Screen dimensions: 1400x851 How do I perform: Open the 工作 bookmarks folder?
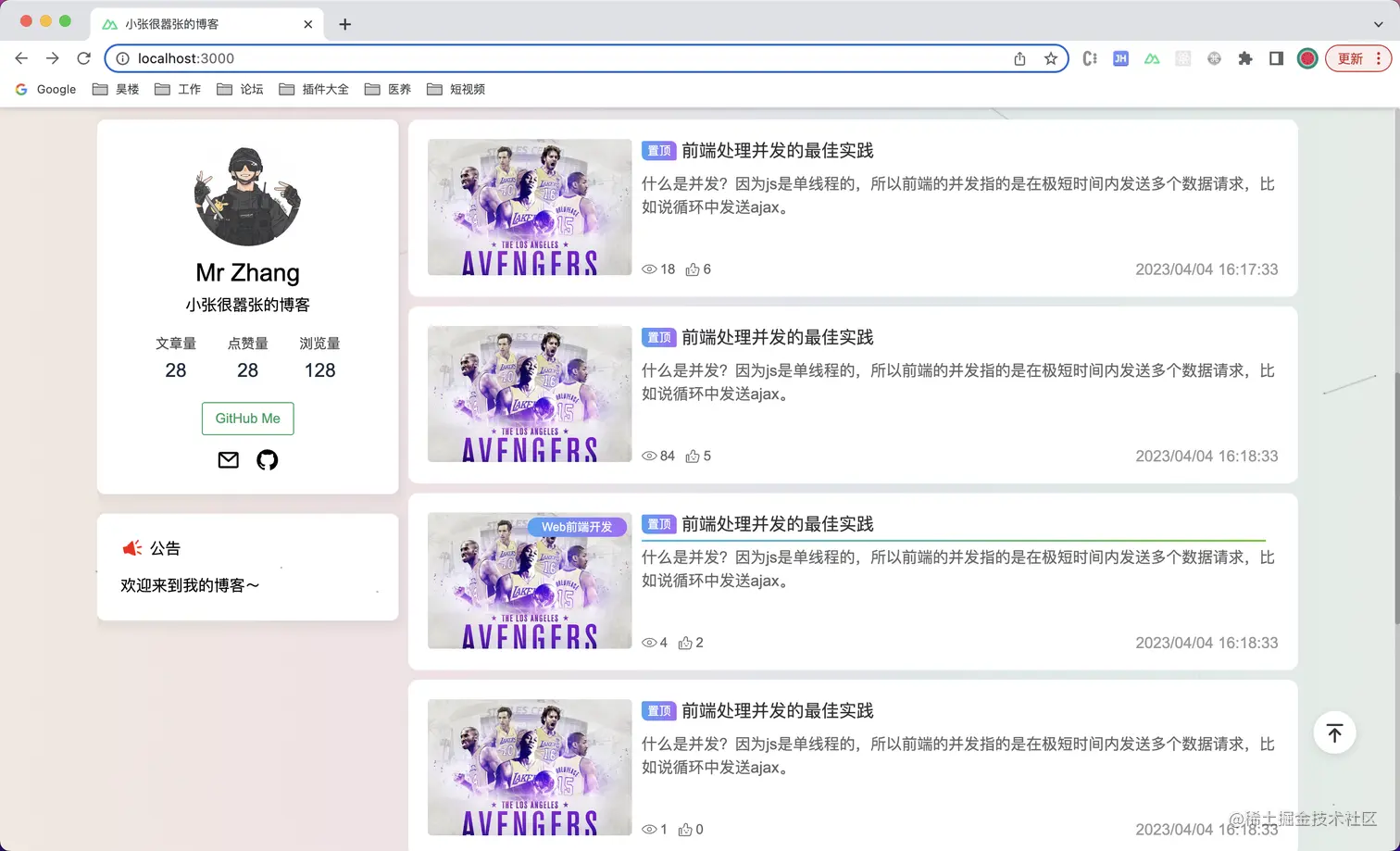click(178, 89)
